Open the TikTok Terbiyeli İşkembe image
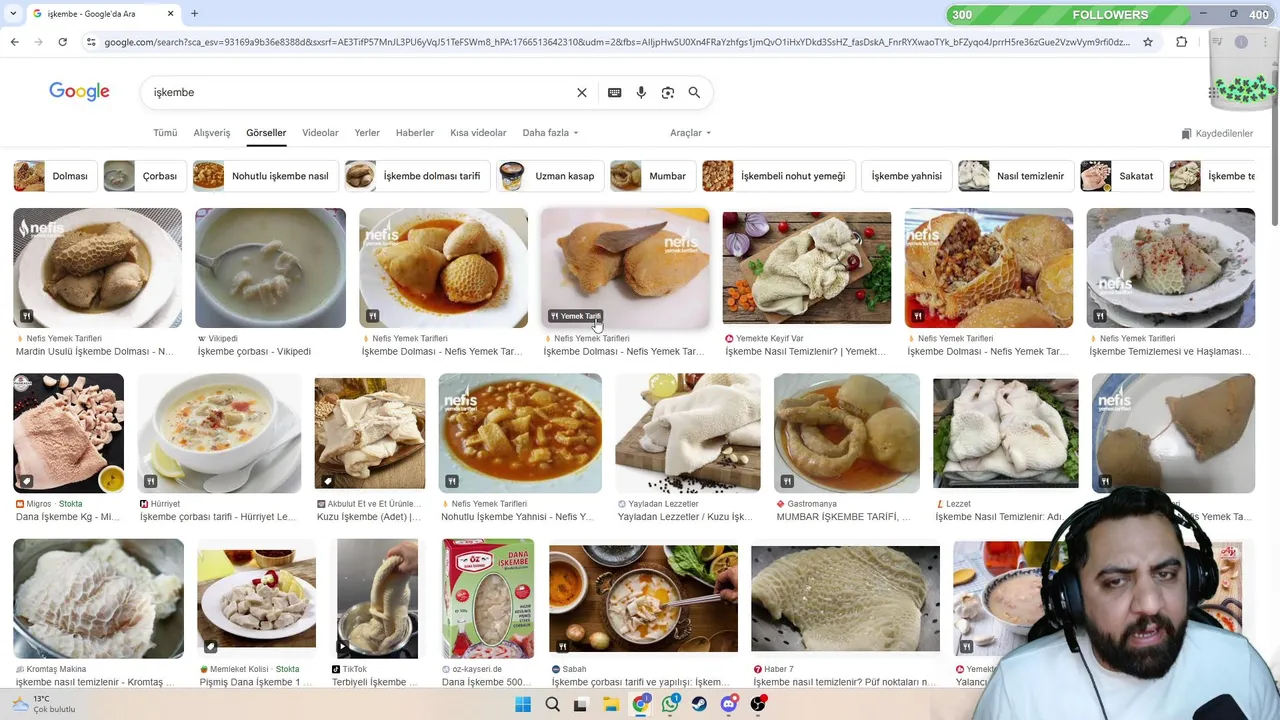The image size is (1280, 720). (x=377, y=598)
